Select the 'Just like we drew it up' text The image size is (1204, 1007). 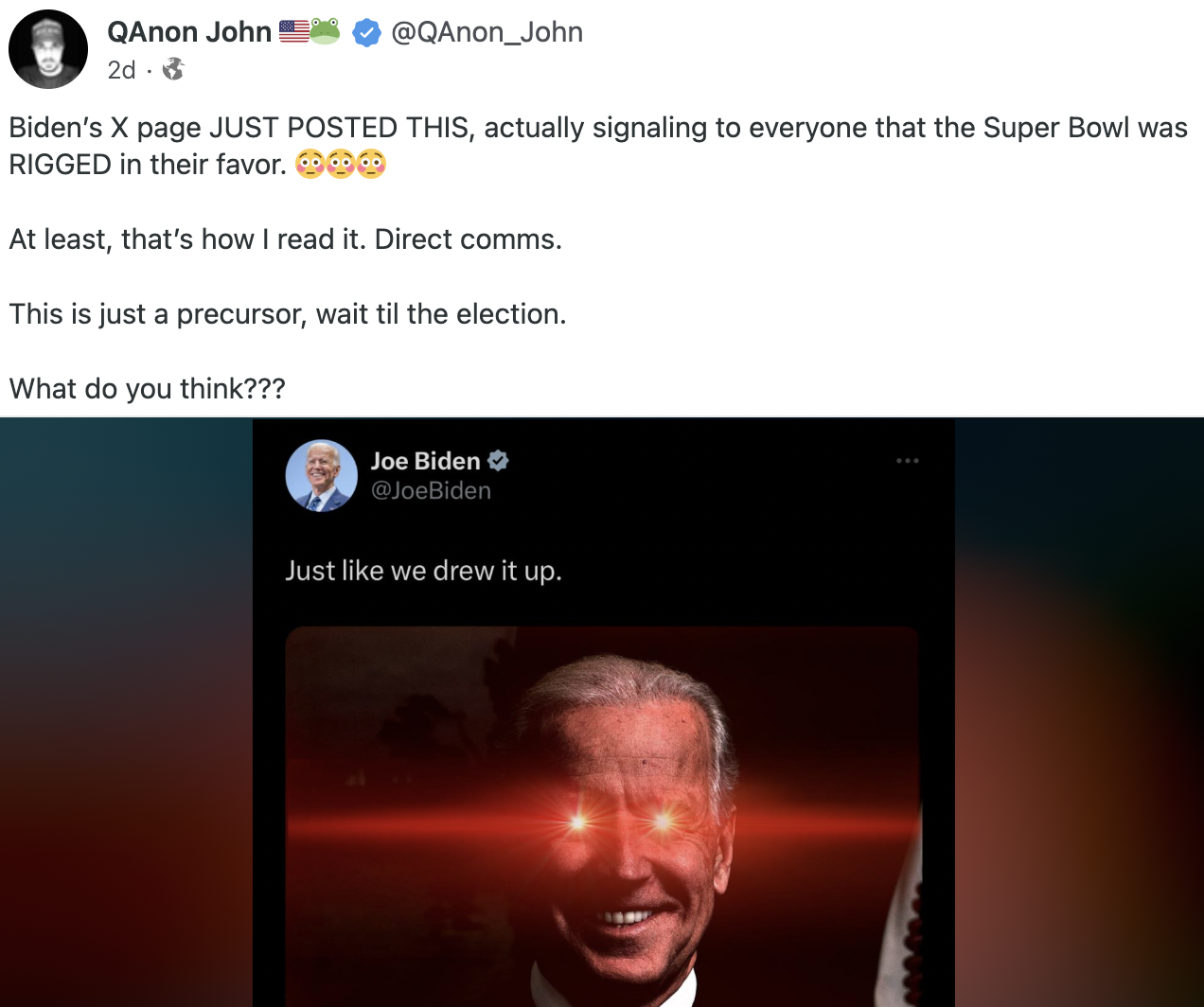point(423,569)
